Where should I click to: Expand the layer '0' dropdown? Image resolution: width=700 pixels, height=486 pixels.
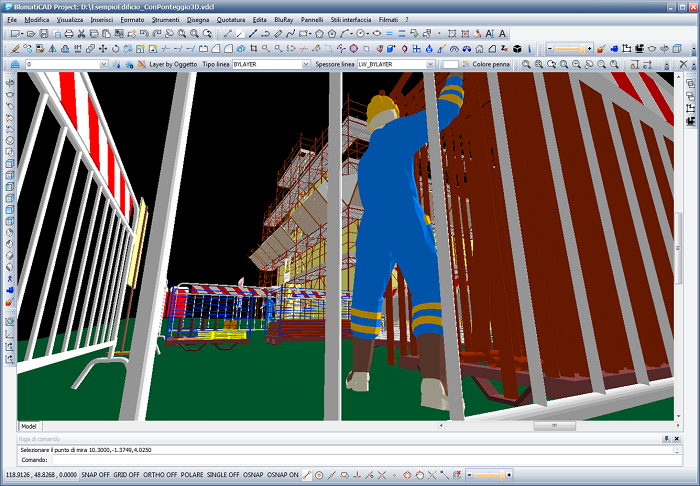pyautogui.click(x=104, y=64)
